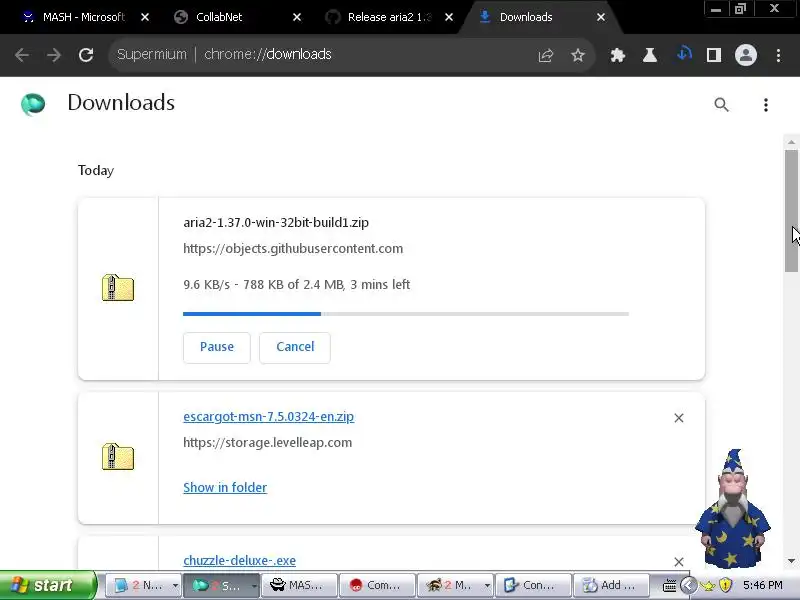Click the keyboard icon in system tray

coord(669,585)
